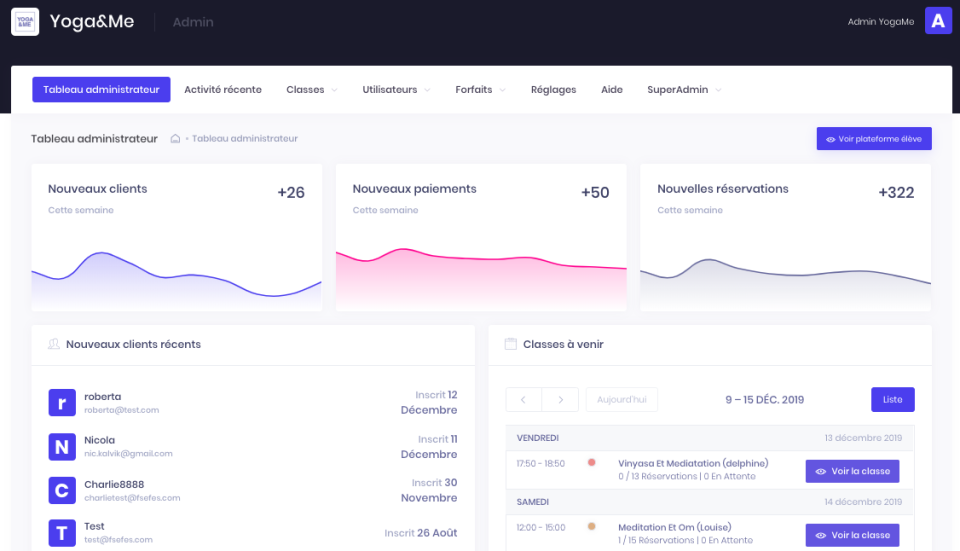Click the calendar icon beside Classes à venir
Screen dimensions: 960x551
(x=511, y=344)
